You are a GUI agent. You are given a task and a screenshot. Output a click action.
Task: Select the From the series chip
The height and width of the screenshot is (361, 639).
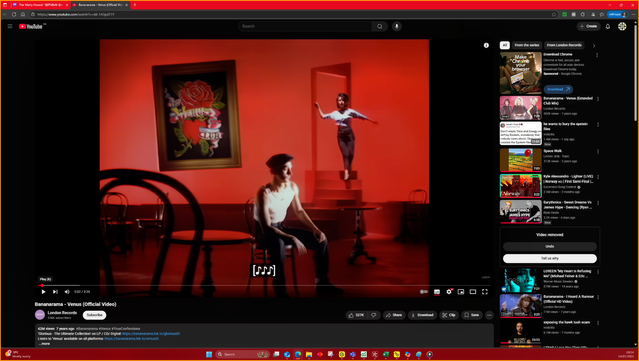pyautogui.click(x=527, y=45)
